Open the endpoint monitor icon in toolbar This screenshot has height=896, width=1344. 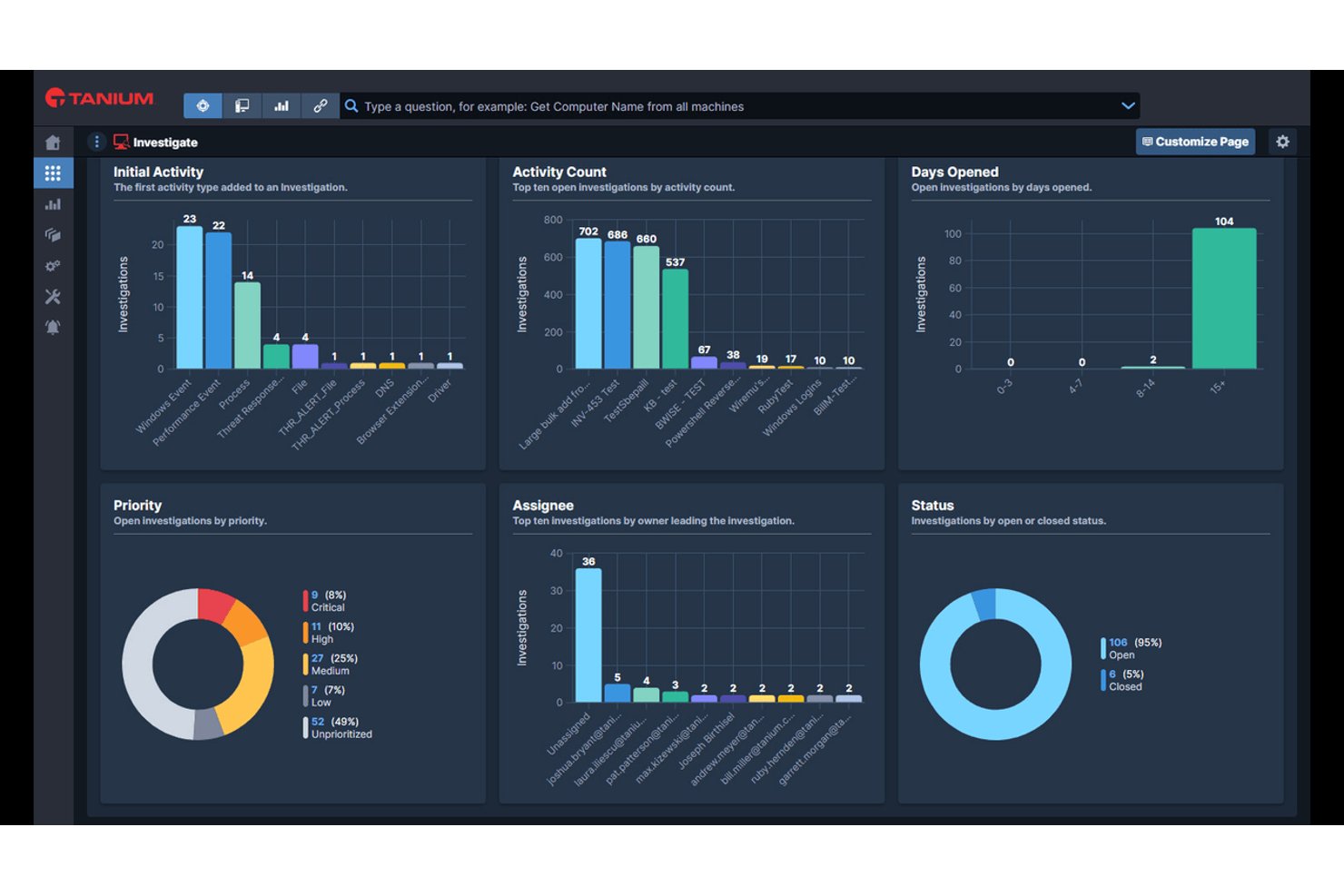click(242, 106)
